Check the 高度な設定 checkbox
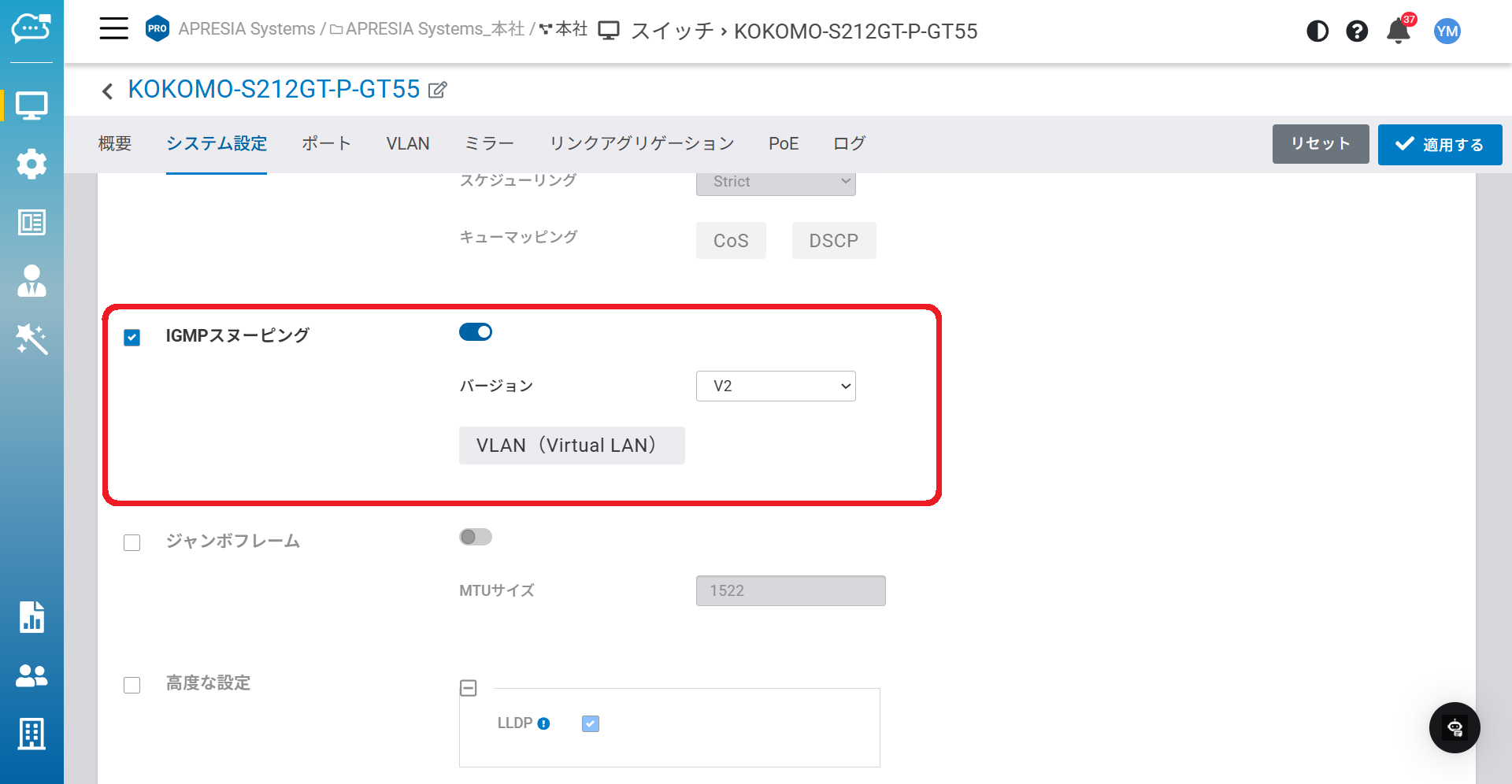This screenshot has width=1512, height=784. point(132,685)
